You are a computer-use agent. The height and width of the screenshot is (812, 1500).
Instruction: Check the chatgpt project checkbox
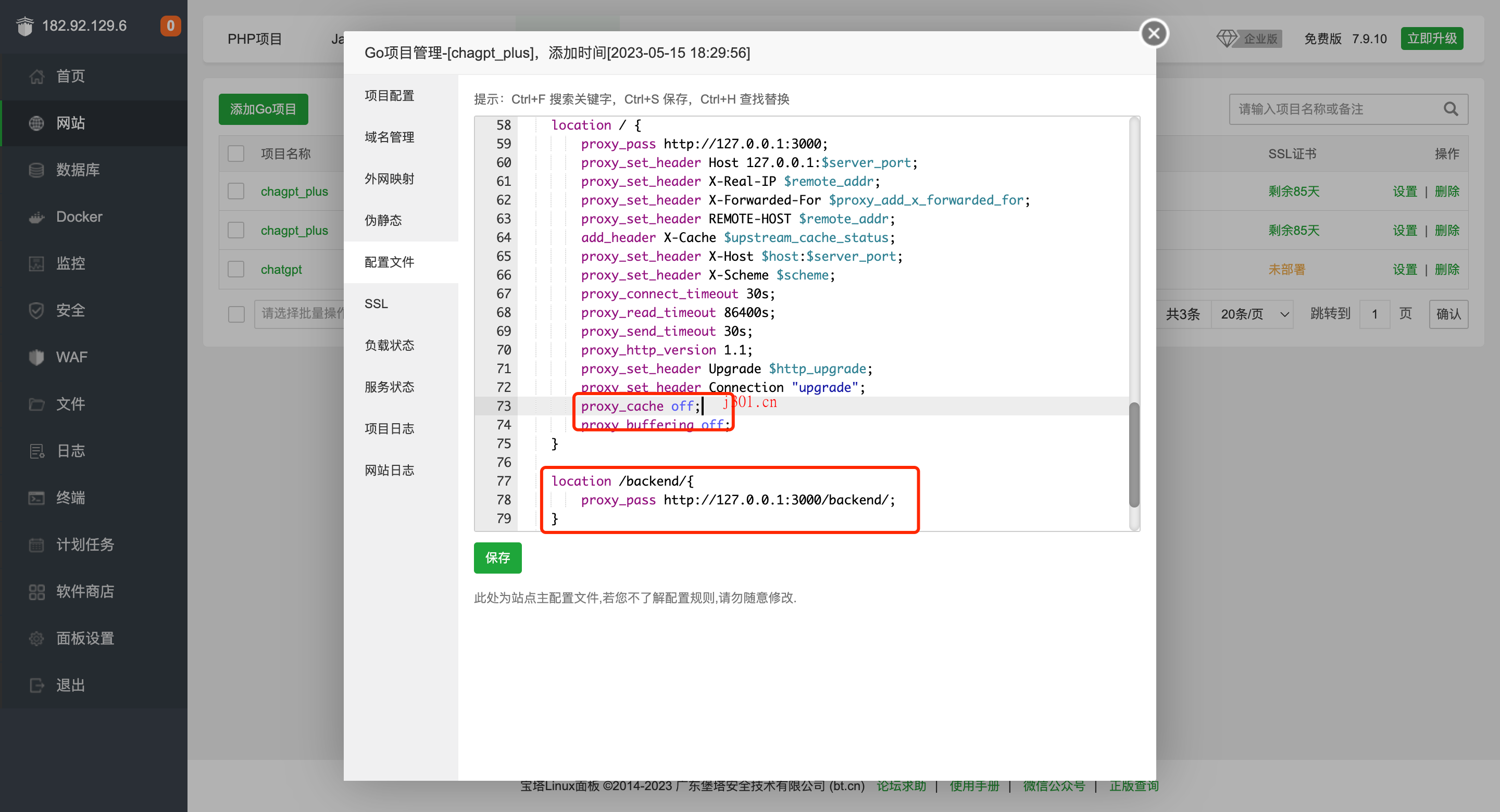tap(236, 269)
